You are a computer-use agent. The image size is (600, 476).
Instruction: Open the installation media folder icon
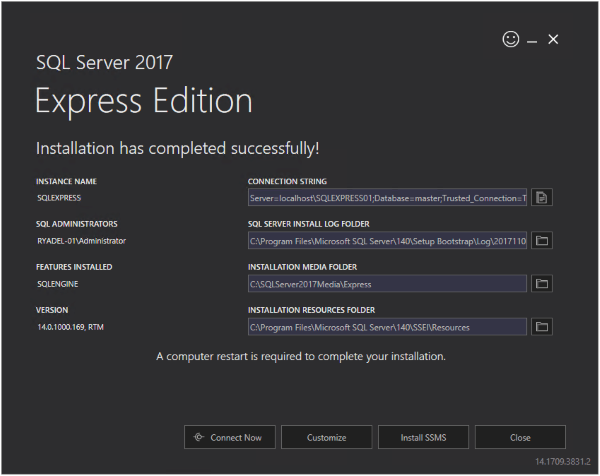pos(541,284)
